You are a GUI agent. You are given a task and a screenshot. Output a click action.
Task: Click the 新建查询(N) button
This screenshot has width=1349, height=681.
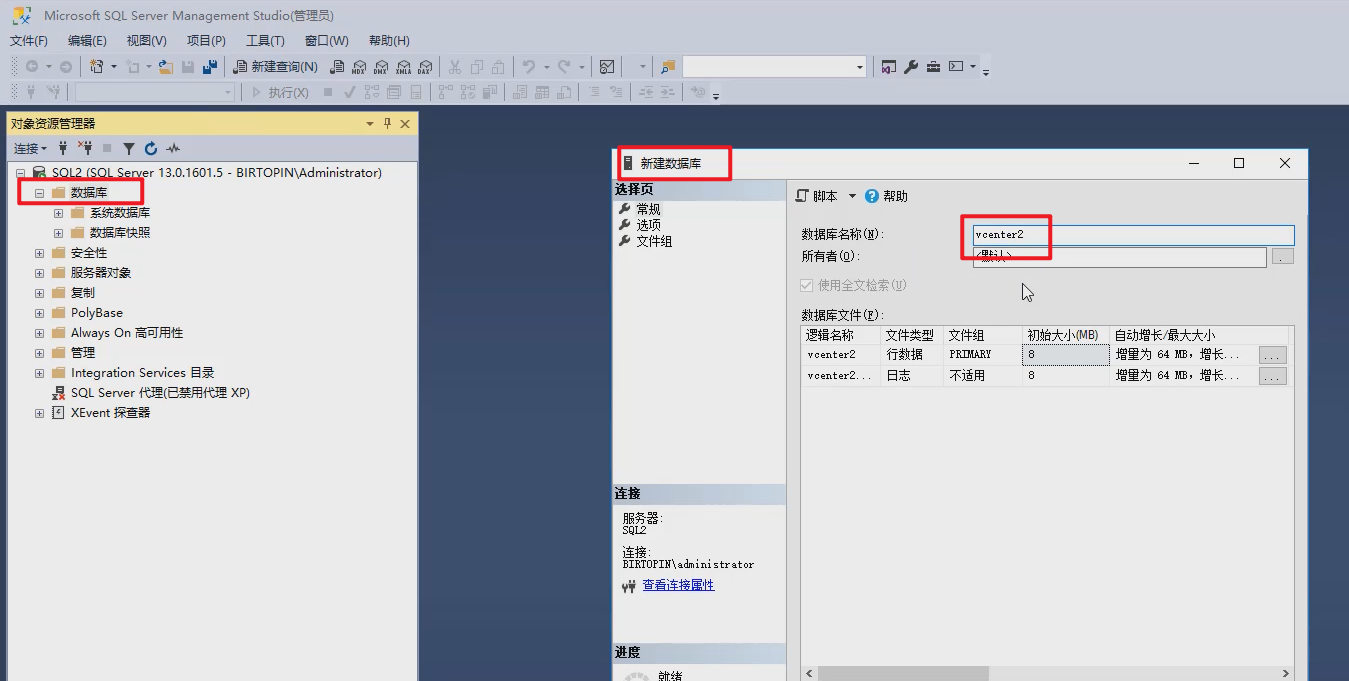coord(276,67)
